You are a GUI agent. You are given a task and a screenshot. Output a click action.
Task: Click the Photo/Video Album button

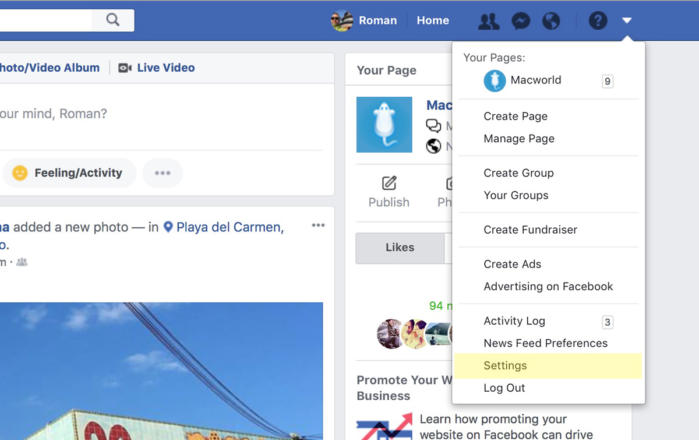49,68
